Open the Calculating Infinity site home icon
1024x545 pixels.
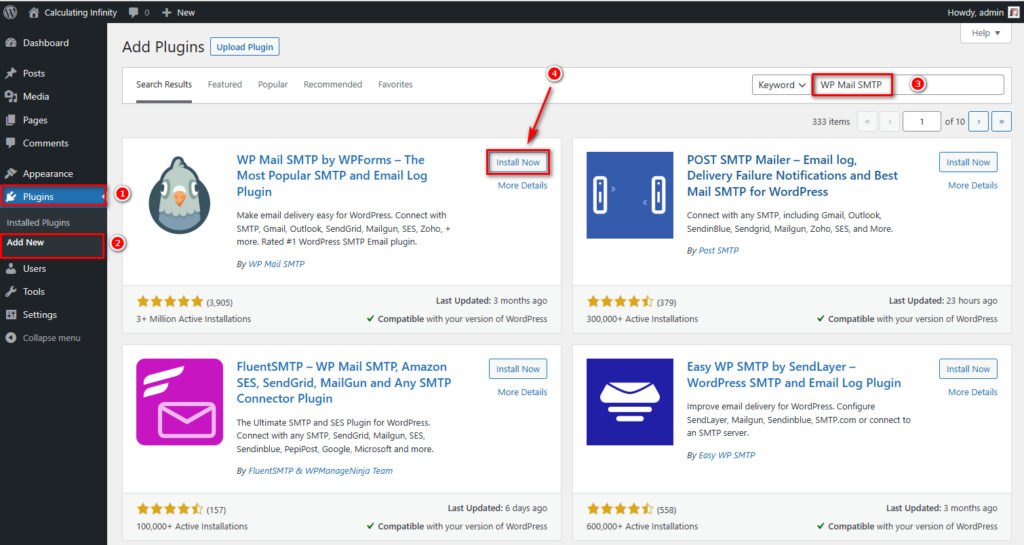34,12
